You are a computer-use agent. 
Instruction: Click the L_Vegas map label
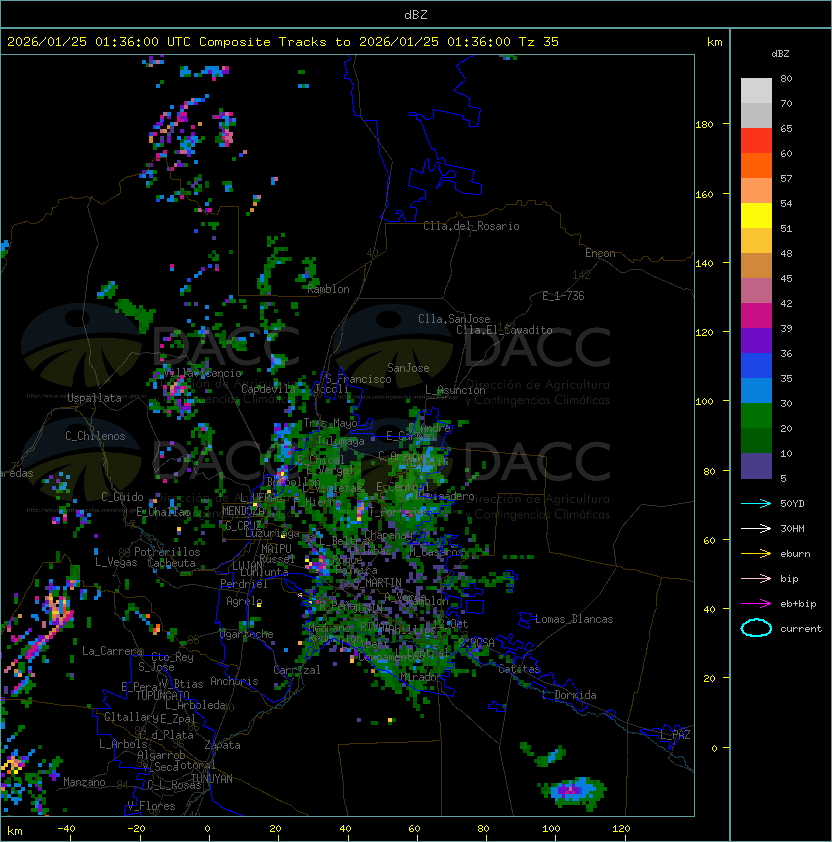pos(116,562)
